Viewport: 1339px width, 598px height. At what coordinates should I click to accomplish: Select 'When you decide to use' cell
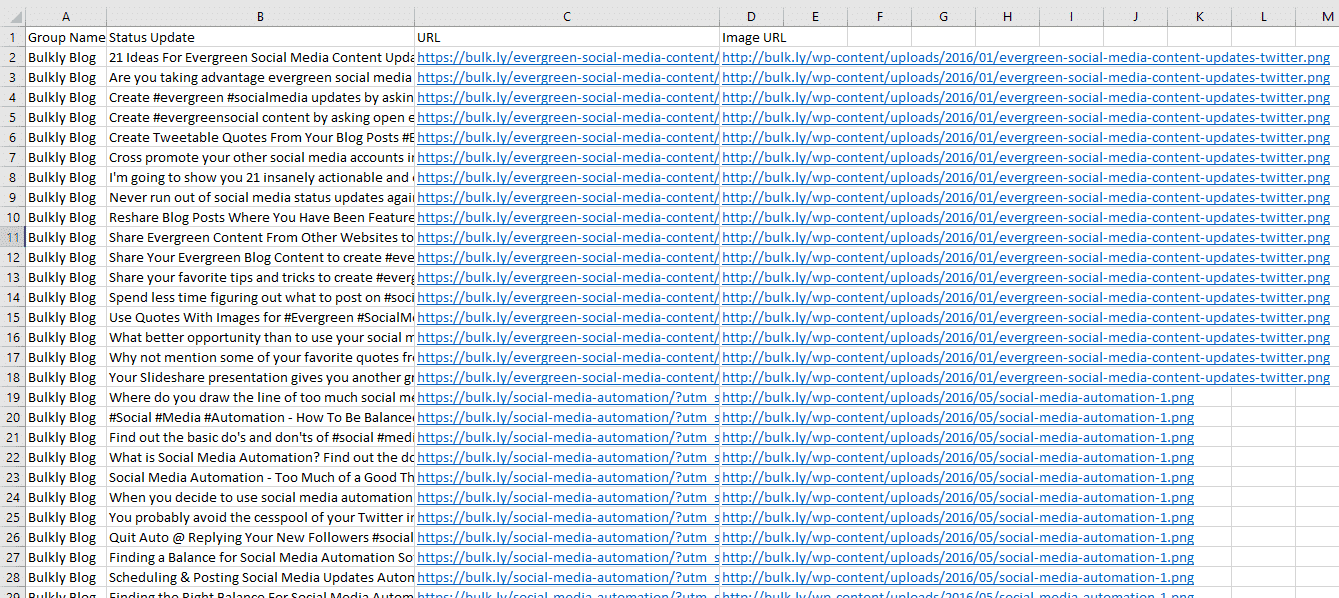(260, 497)
